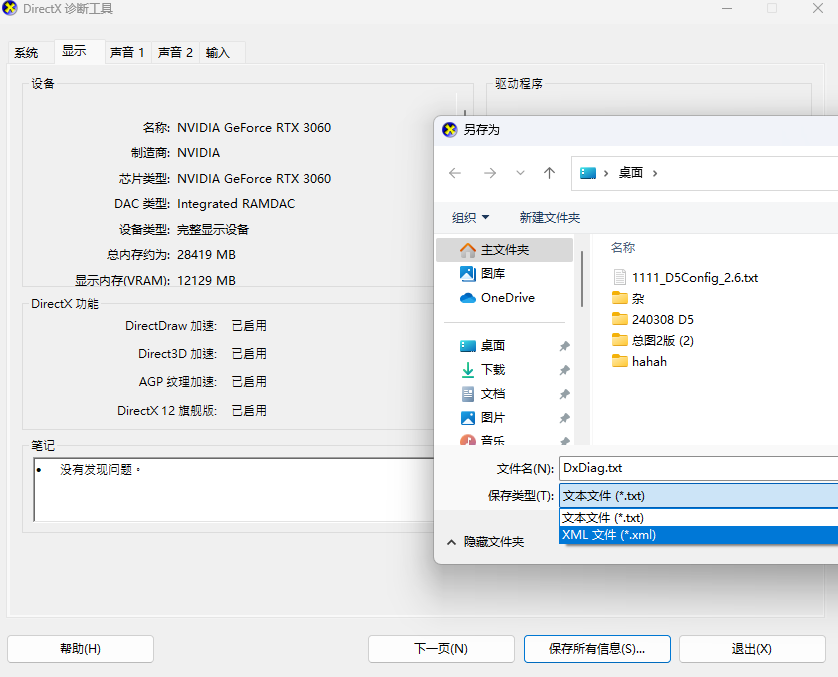
Task: Open pinned 下载 folder in navigation pane
Action: (x=493, y=370)
